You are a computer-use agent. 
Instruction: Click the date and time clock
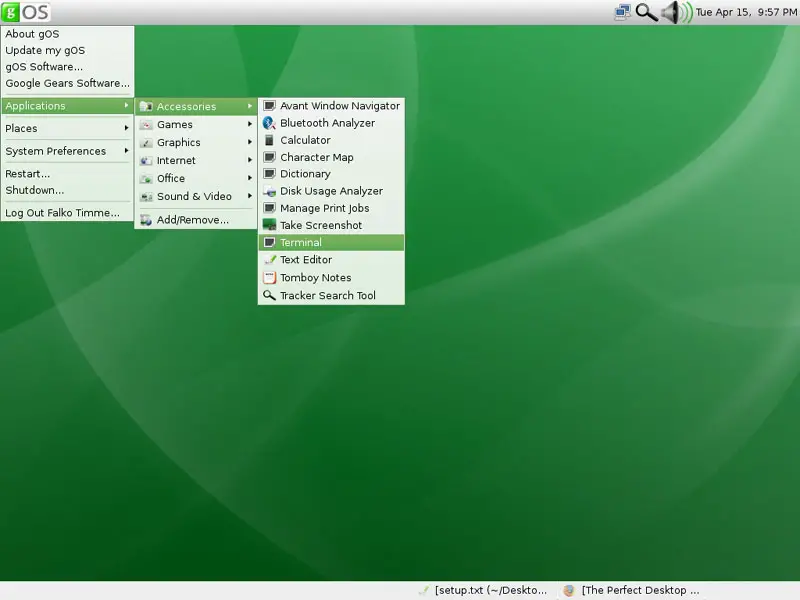[746, 12]
